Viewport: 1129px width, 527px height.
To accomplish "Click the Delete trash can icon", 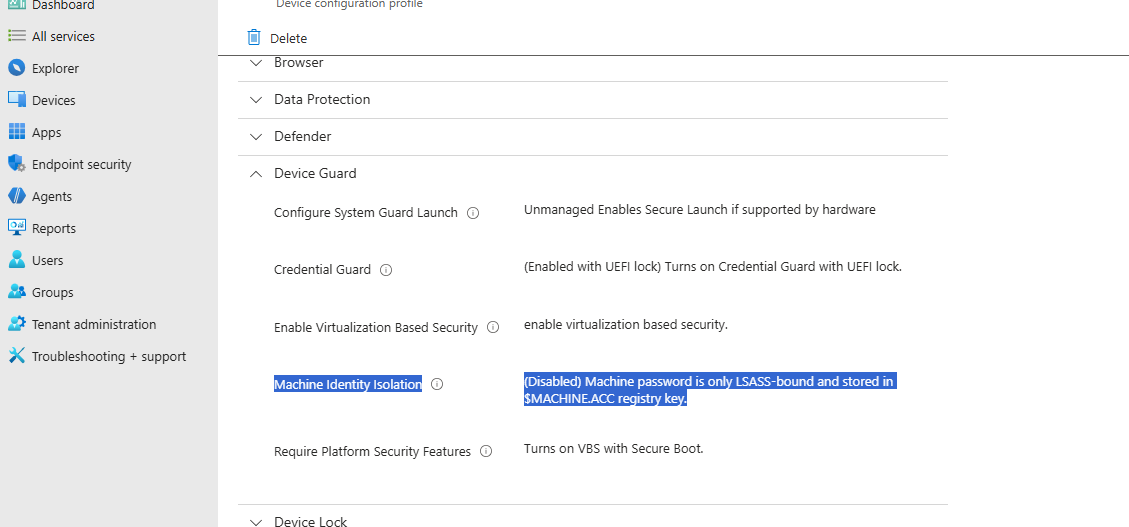I will (x=253, y=37).
